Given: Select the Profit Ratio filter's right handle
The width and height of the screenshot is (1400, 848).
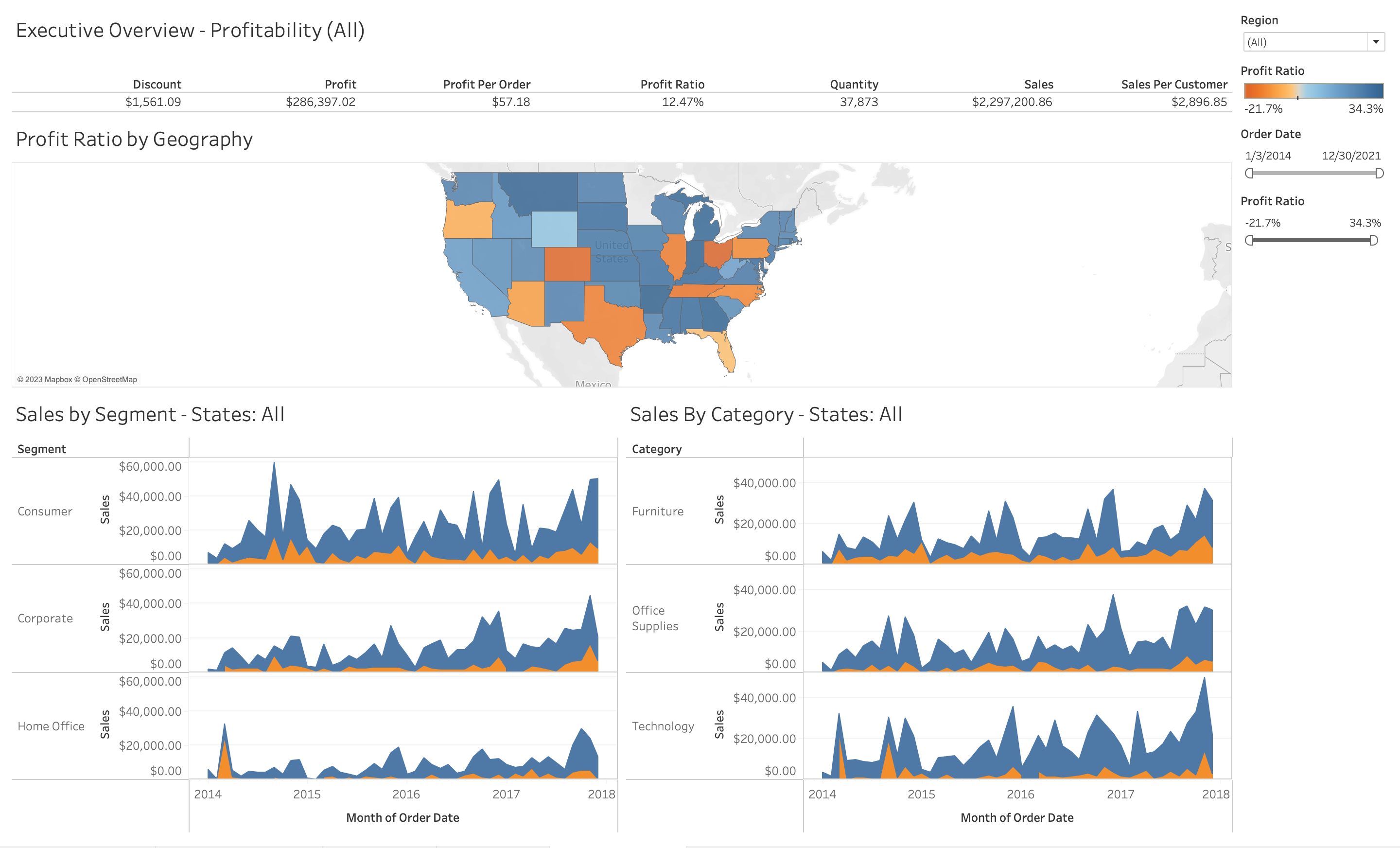Looking at the screenshot, I should (1373, 240).
